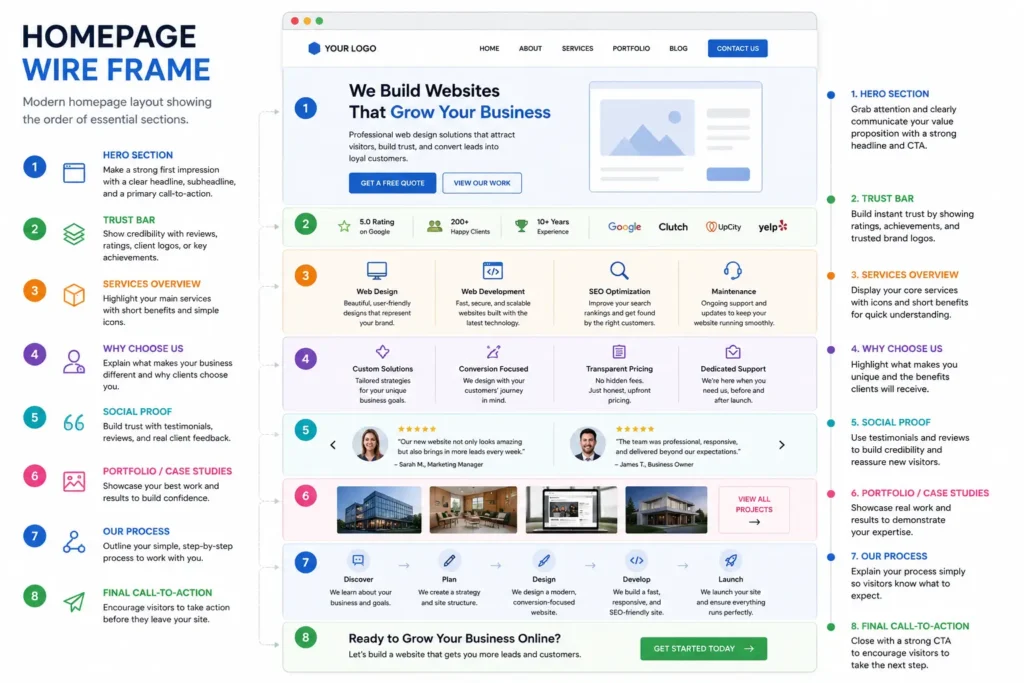Click the Launch step rocket icon

pos(730,560)
